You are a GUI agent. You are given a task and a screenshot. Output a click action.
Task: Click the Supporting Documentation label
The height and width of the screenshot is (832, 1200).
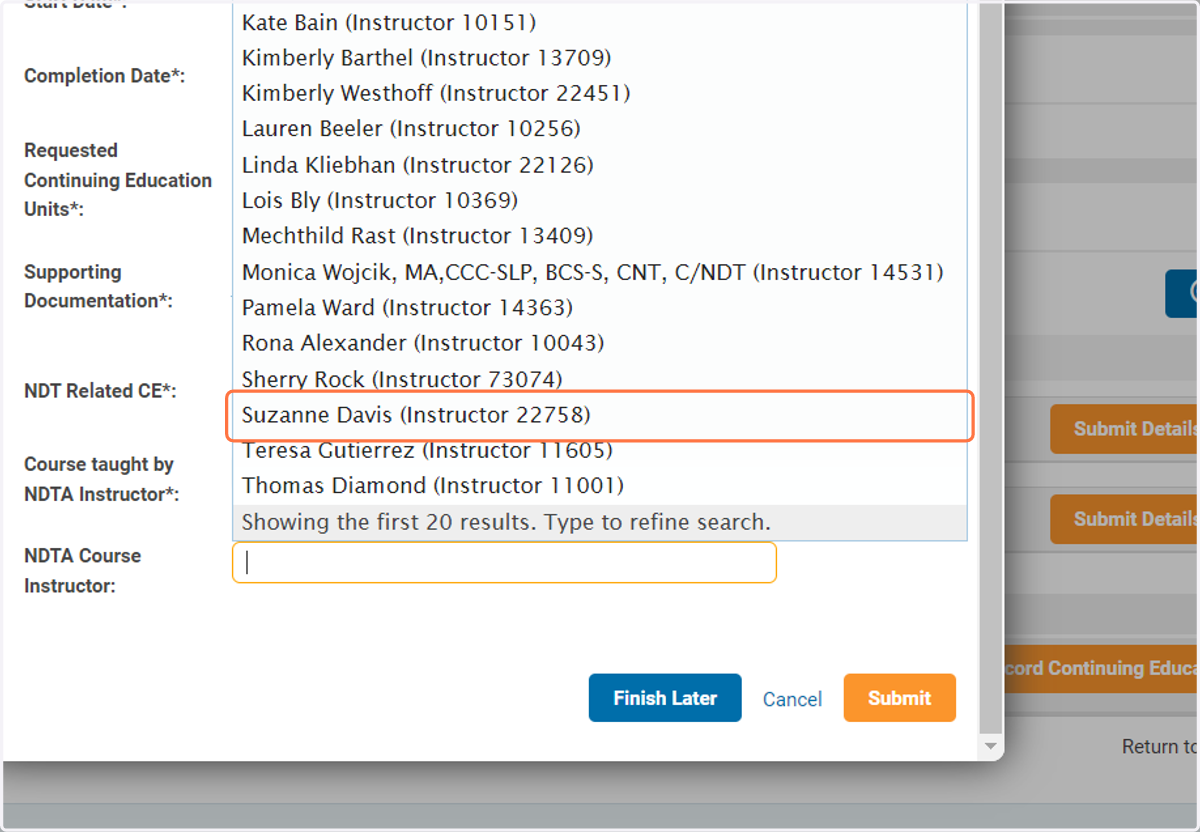(98, 286)
